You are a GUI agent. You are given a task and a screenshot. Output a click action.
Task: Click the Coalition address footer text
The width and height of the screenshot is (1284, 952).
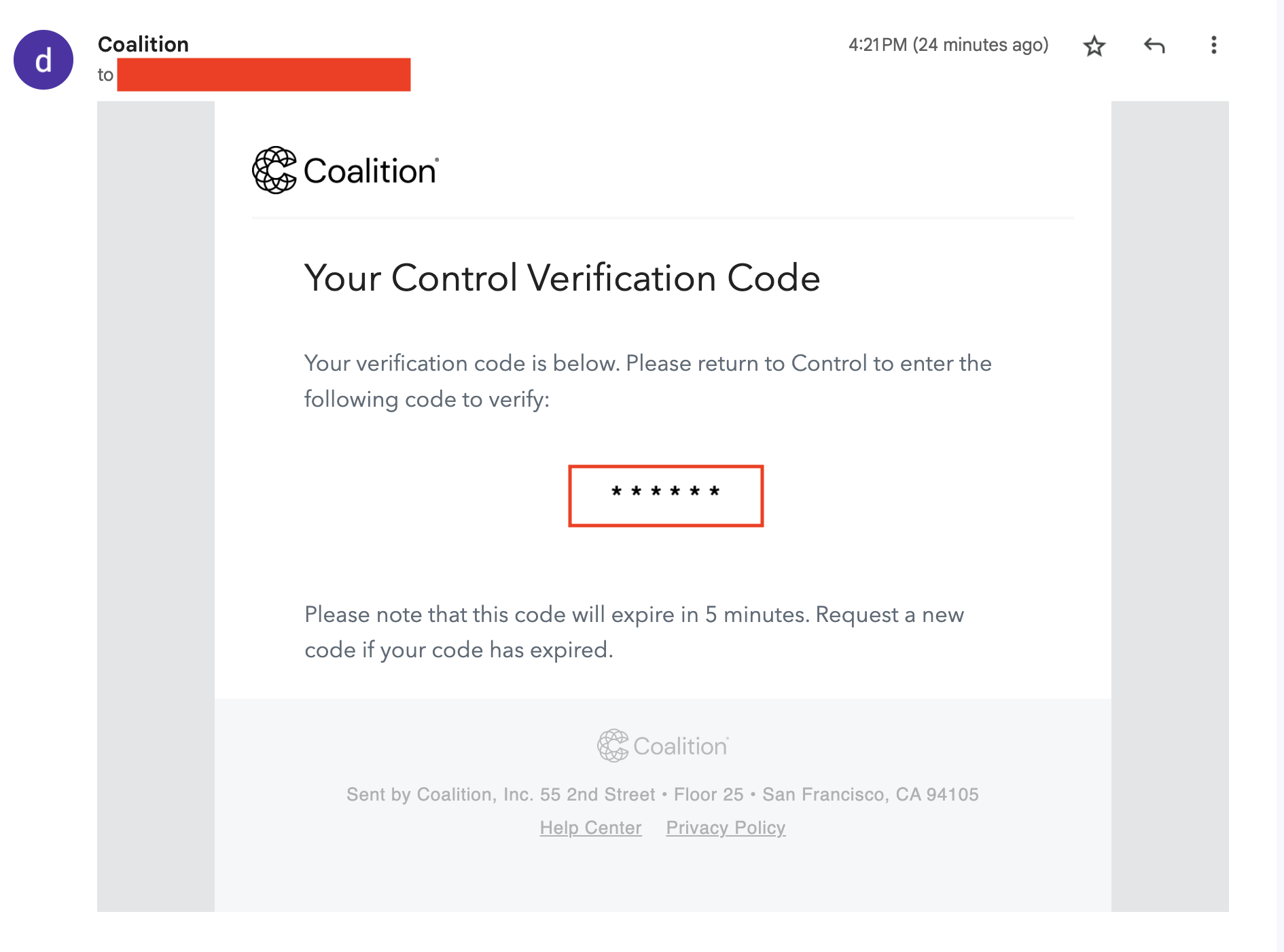(x=662, y=794)
